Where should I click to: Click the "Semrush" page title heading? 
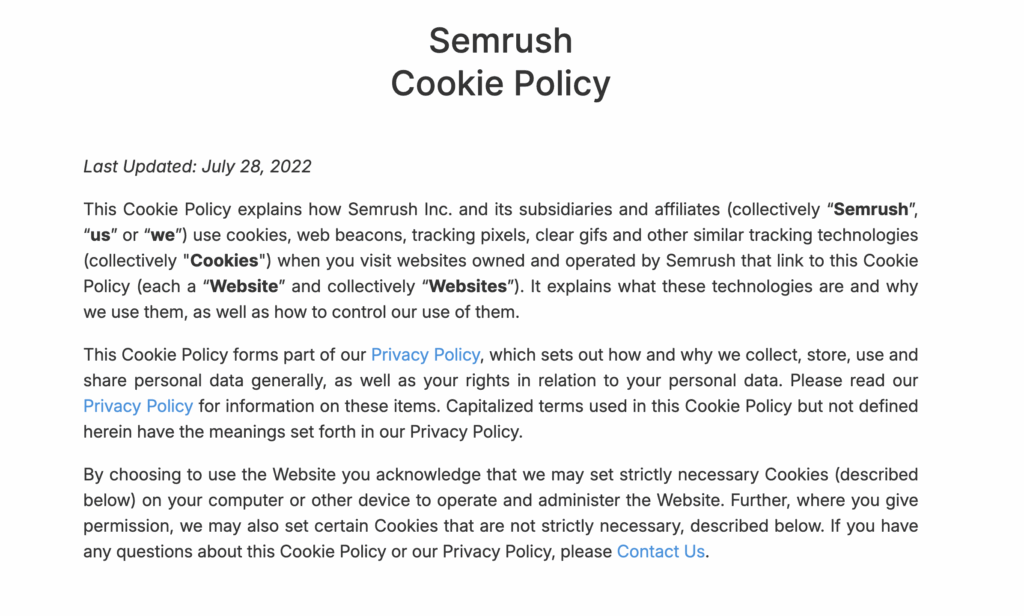[501, 41]
